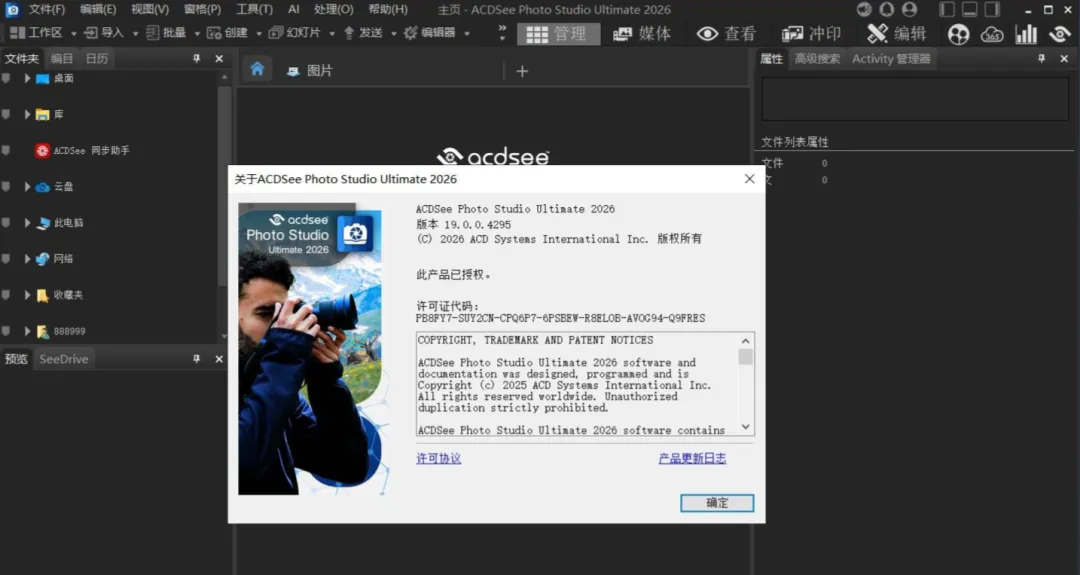
Task: Close the About ACDSee dialog
Action: (x=749, y=179)
